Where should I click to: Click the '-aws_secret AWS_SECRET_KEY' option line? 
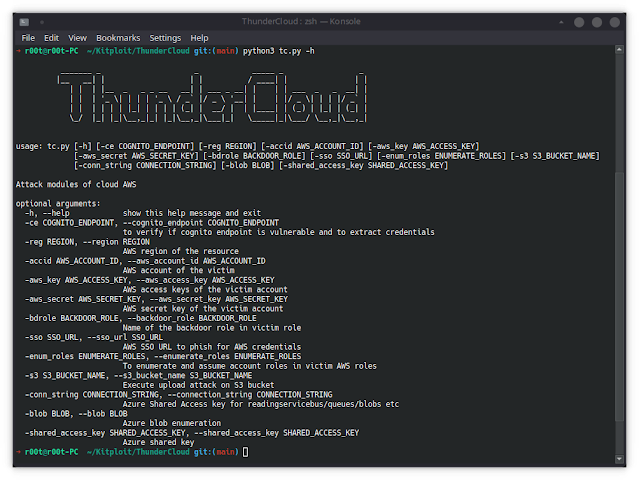pos(156,299)
